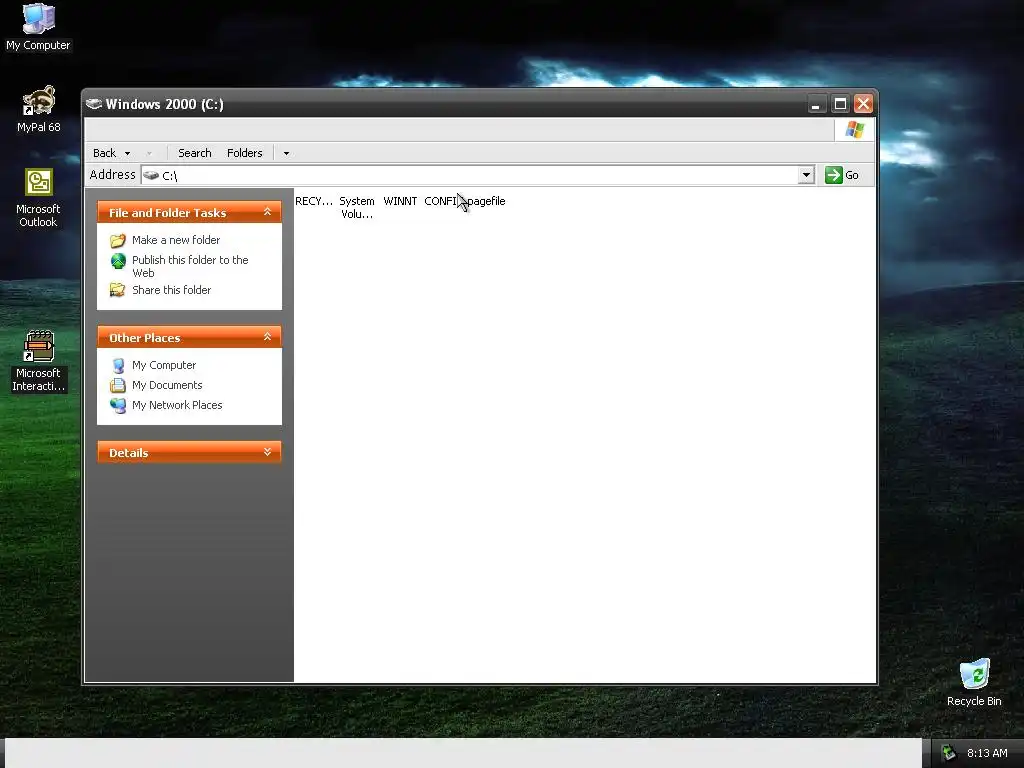Click the My Documents icon in Other Places
1024x768 pixels.
pyautogui.click(x=118, y=385)
